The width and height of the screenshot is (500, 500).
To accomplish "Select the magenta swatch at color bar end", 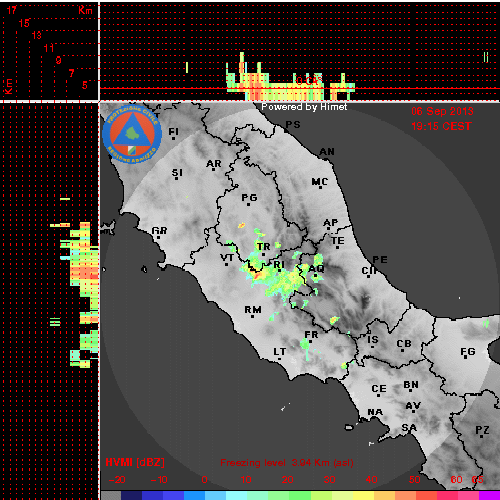I will tap(489, 495).
